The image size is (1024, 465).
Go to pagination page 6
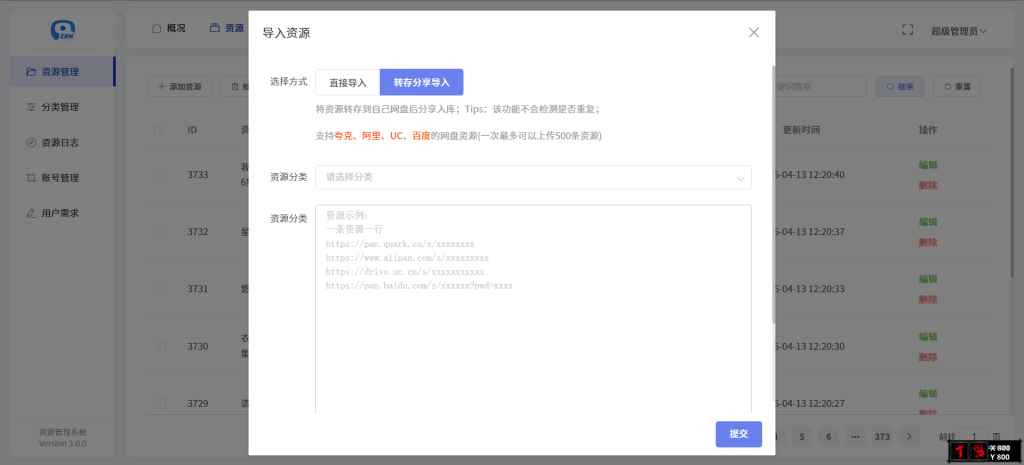point(828,436)
